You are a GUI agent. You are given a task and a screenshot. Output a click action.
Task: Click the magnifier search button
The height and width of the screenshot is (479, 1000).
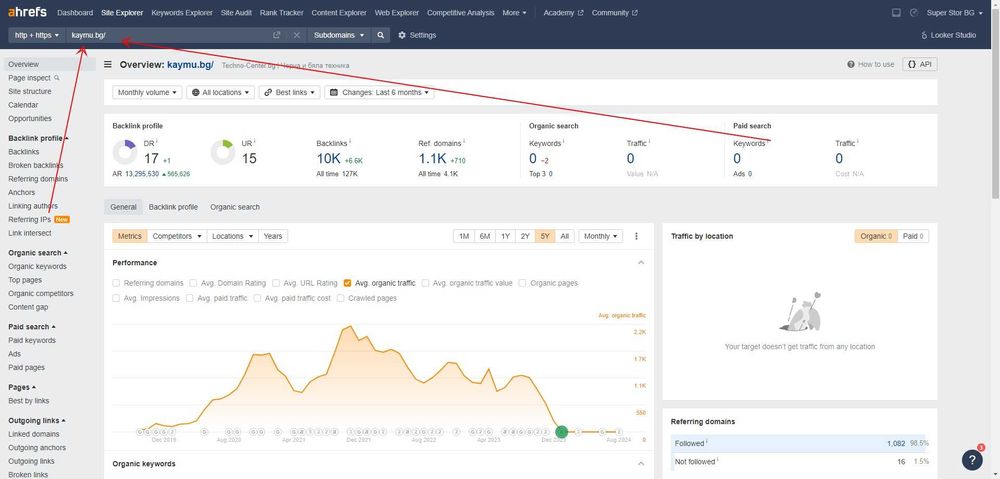click(381, 35)
